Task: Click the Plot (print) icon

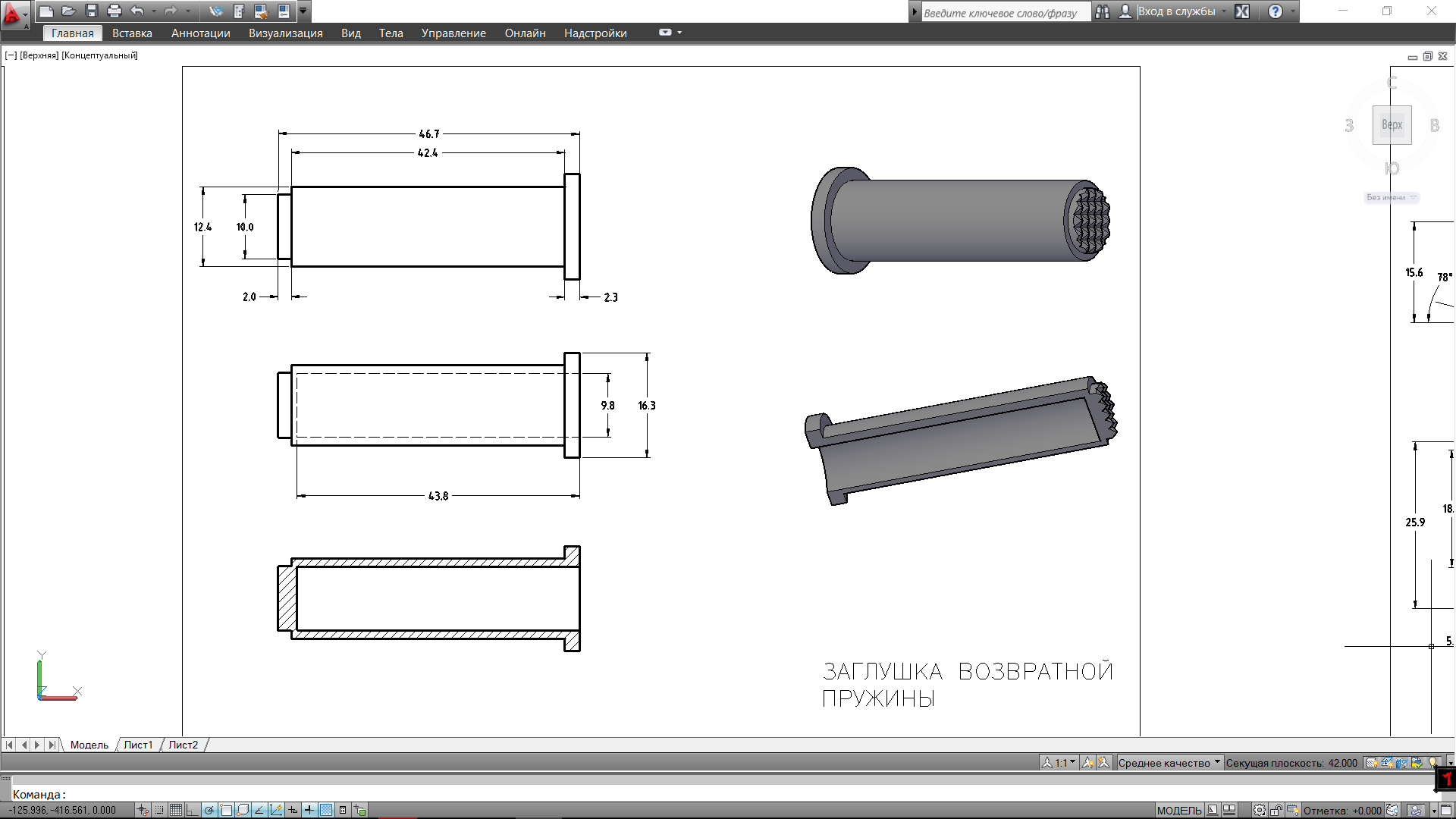Action: tap(115, 11)
